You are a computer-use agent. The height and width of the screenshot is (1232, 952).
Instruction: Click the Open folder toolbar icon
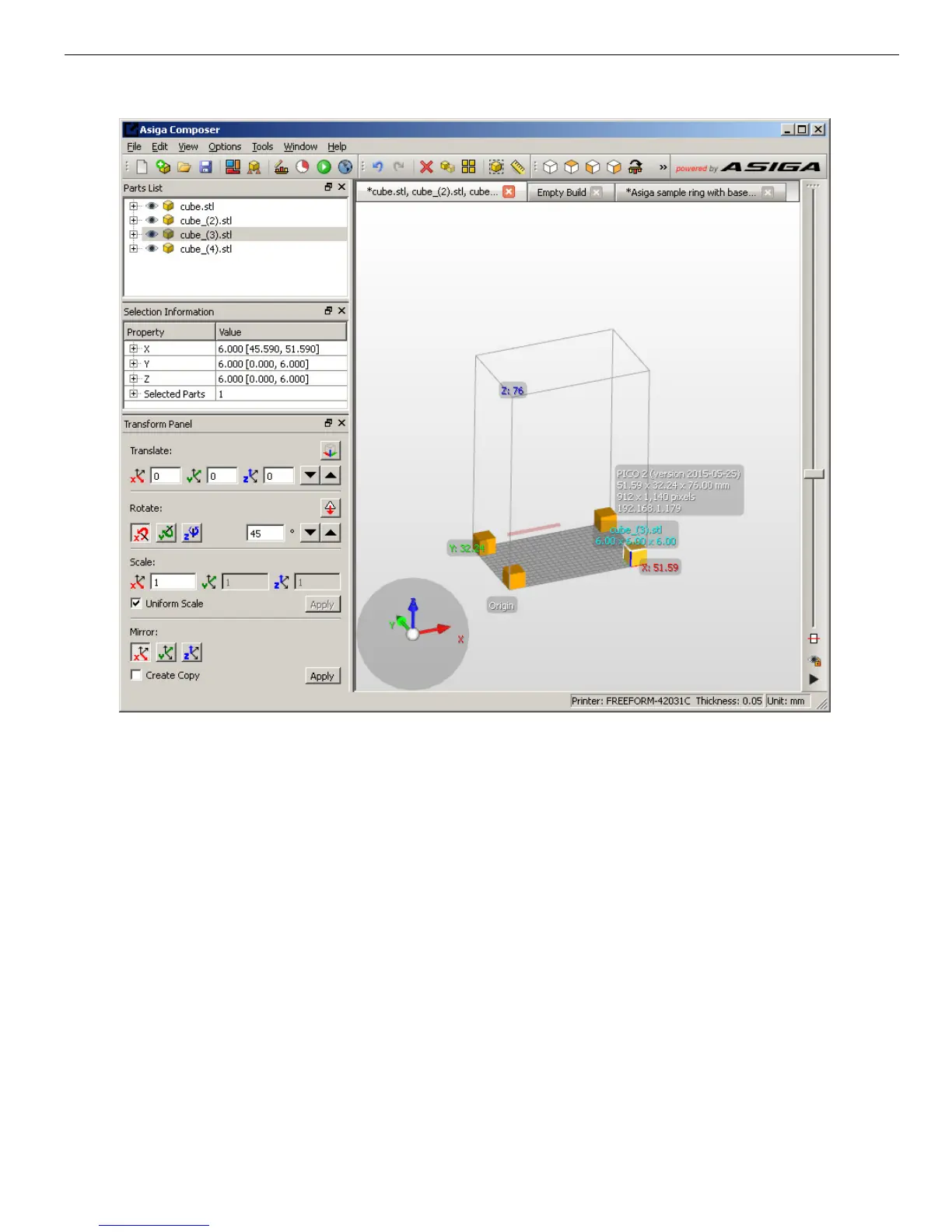tap(184, 166)
